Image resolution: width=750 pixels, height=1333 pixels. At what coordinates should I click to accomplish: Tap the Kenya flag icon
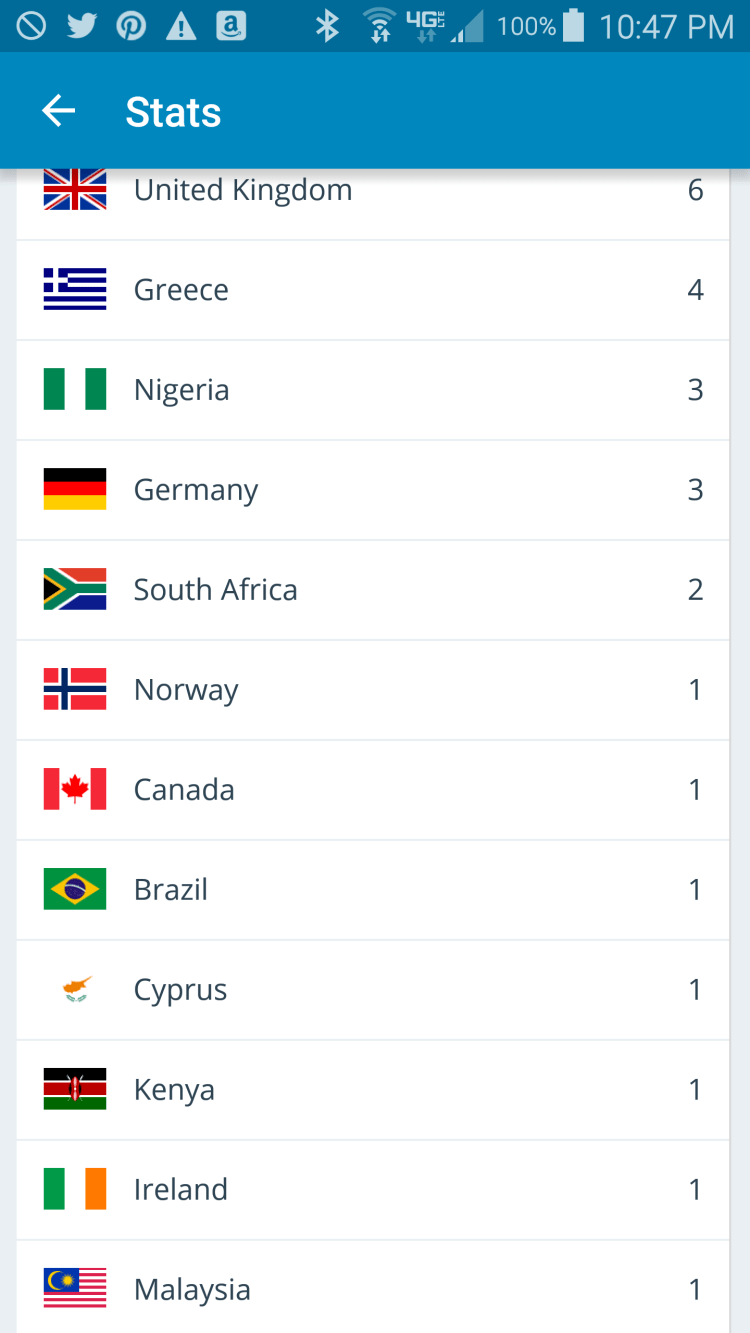[x=75, y=1089]
